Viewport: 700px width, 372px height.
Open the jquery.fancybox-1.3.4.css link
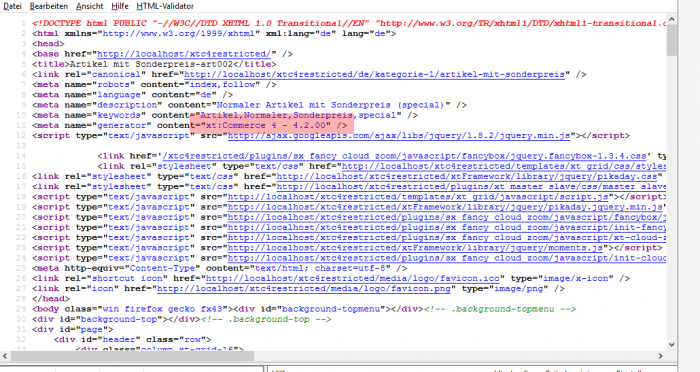(x=405, y=156)
